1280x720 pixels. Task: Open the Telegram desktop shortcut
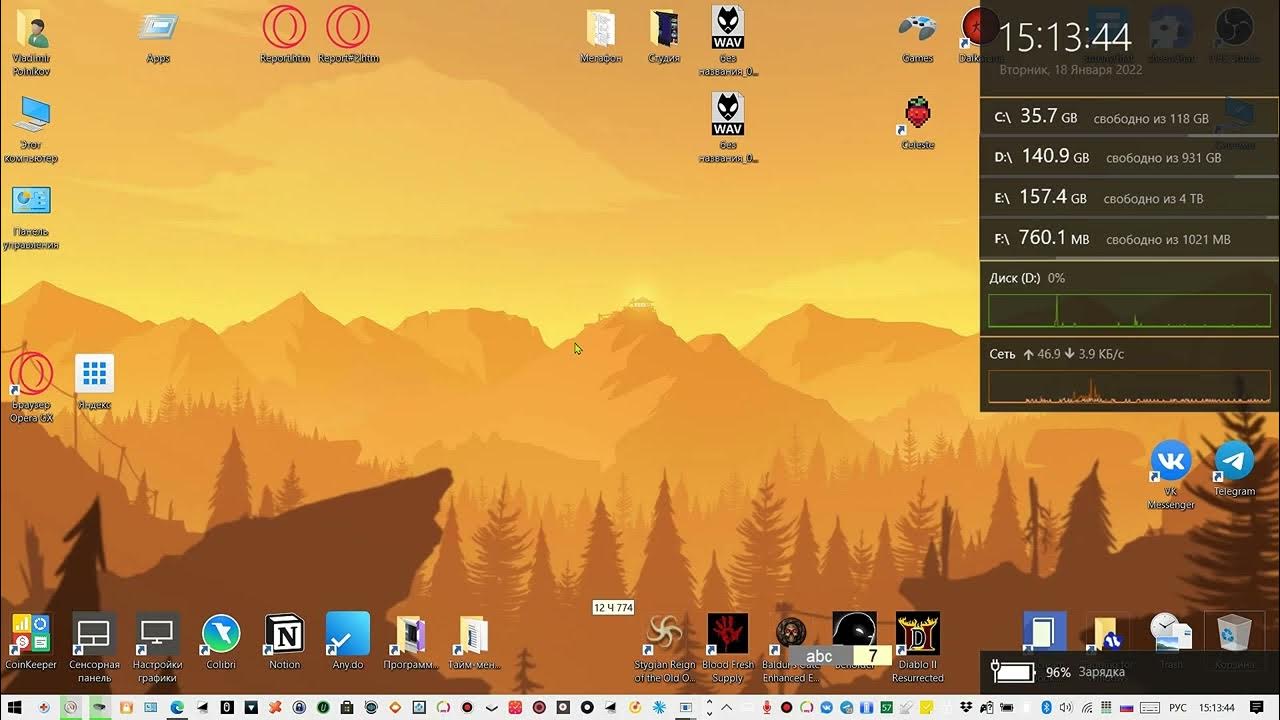[x=1234, y=468]
